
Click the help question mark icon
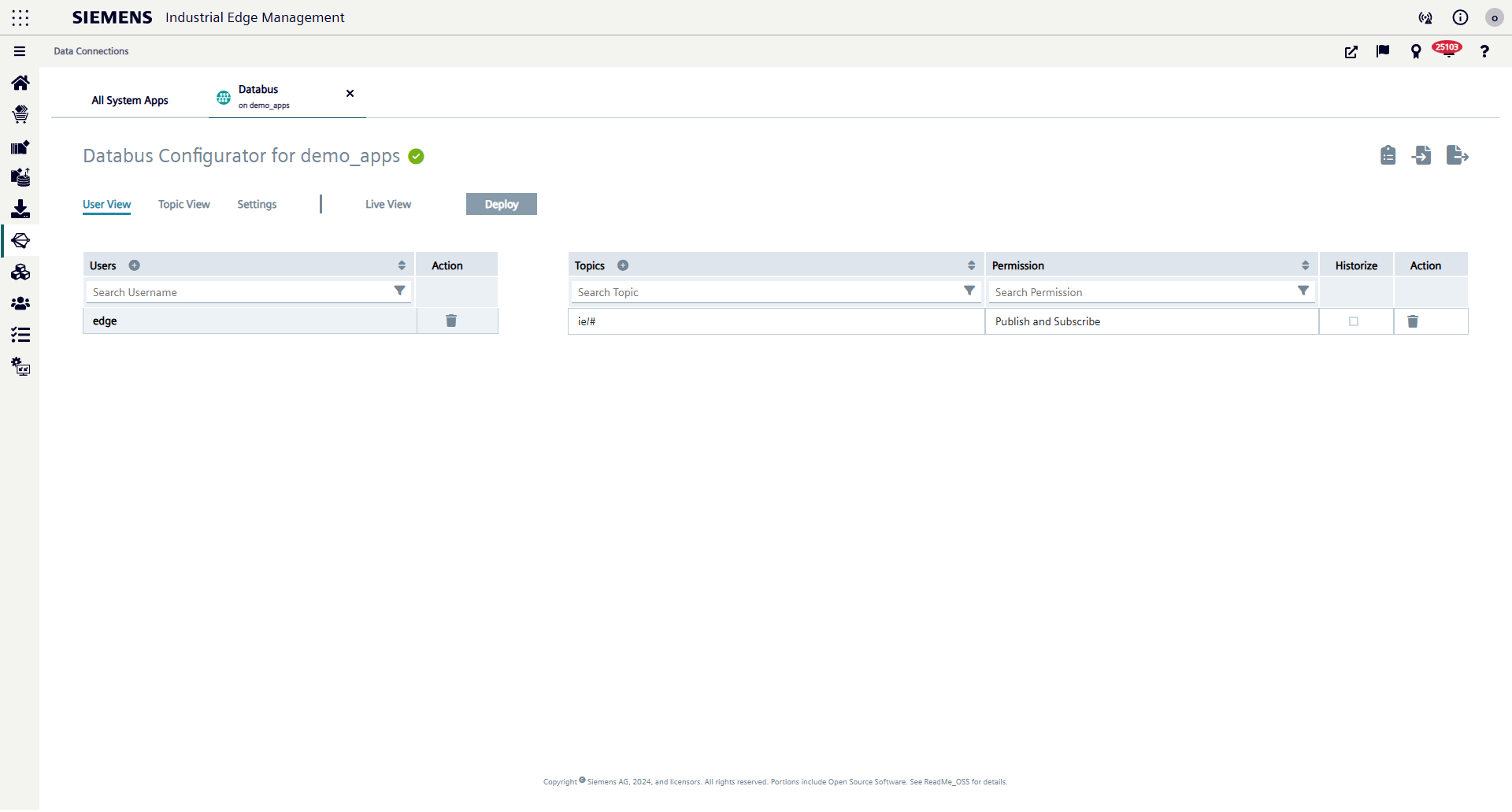point(1484,51)
